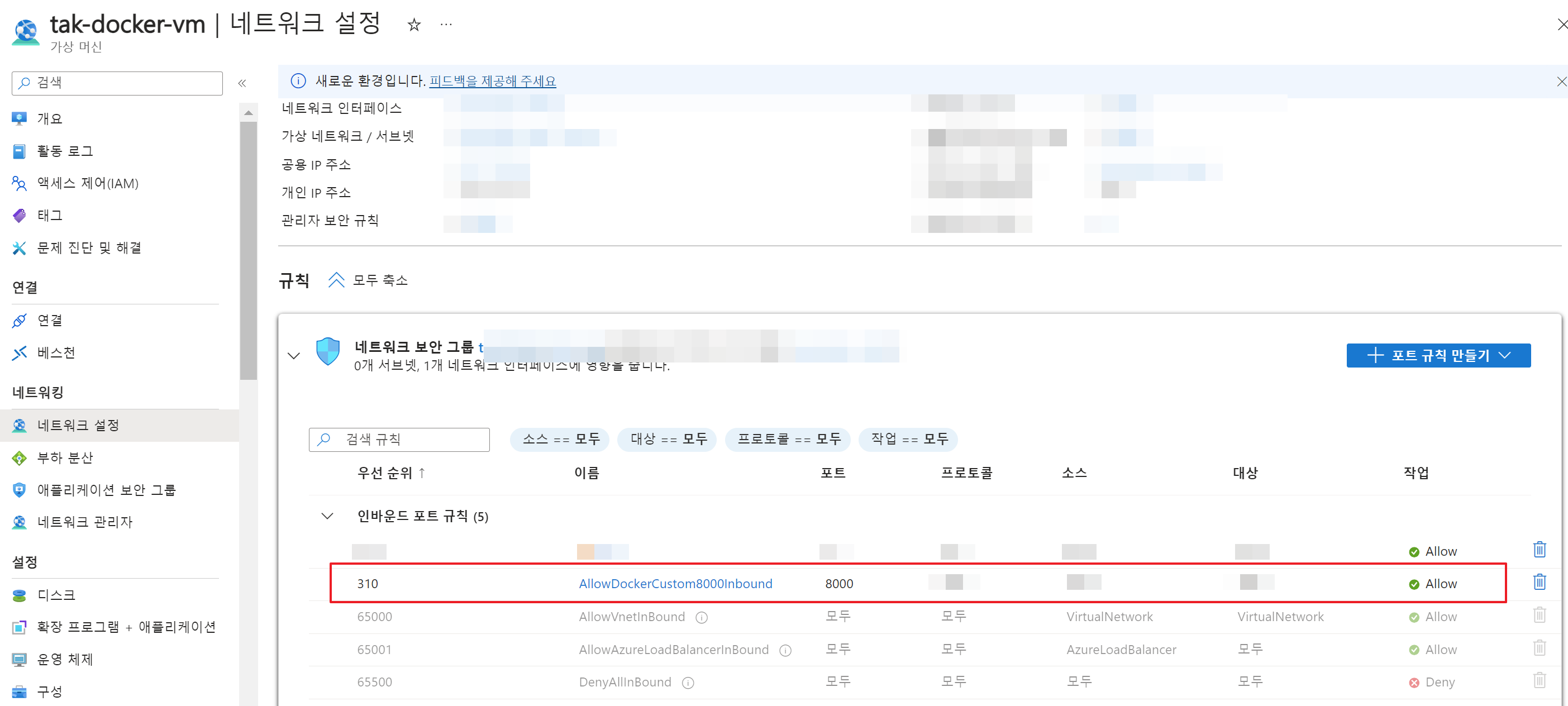Click the network security group shield icon
1568x706 pixels.
[x=327, y=352]
